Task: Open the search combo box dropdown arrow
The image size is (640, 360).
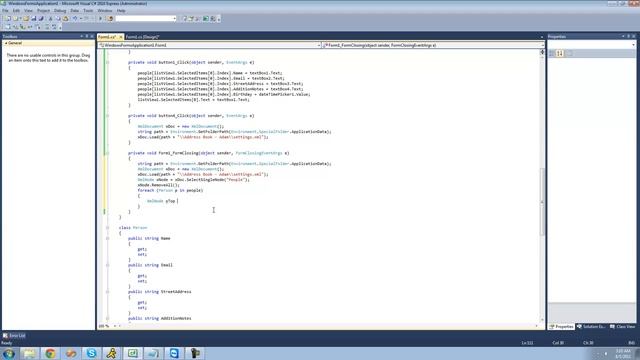Action: 174,18
